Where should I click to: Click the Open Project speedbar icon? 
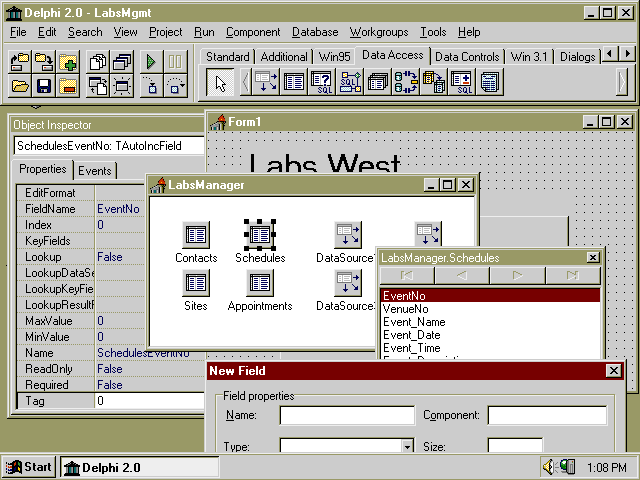tap(20, 62)
